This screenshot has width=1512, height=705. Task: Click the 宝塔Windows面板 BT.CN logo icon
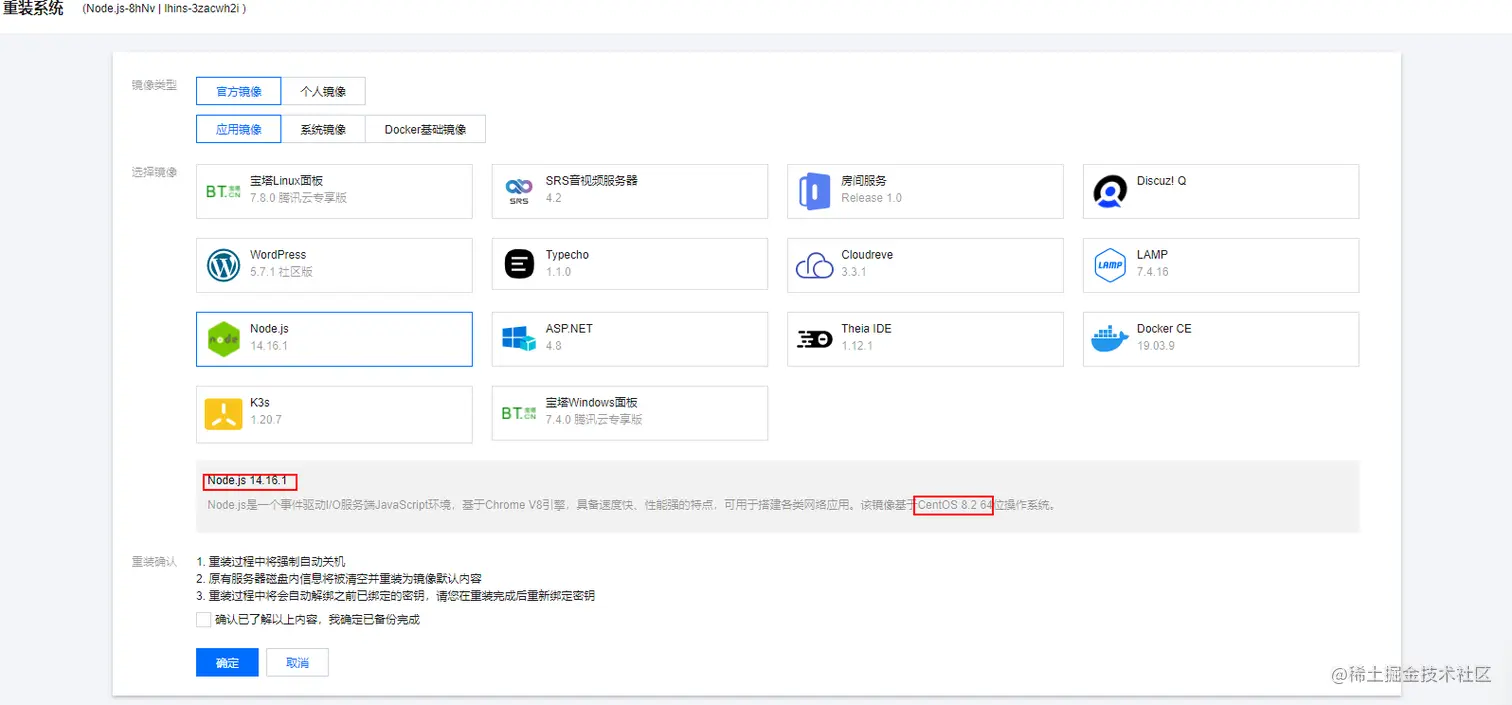pyautogui.click(x=519, y=413)
